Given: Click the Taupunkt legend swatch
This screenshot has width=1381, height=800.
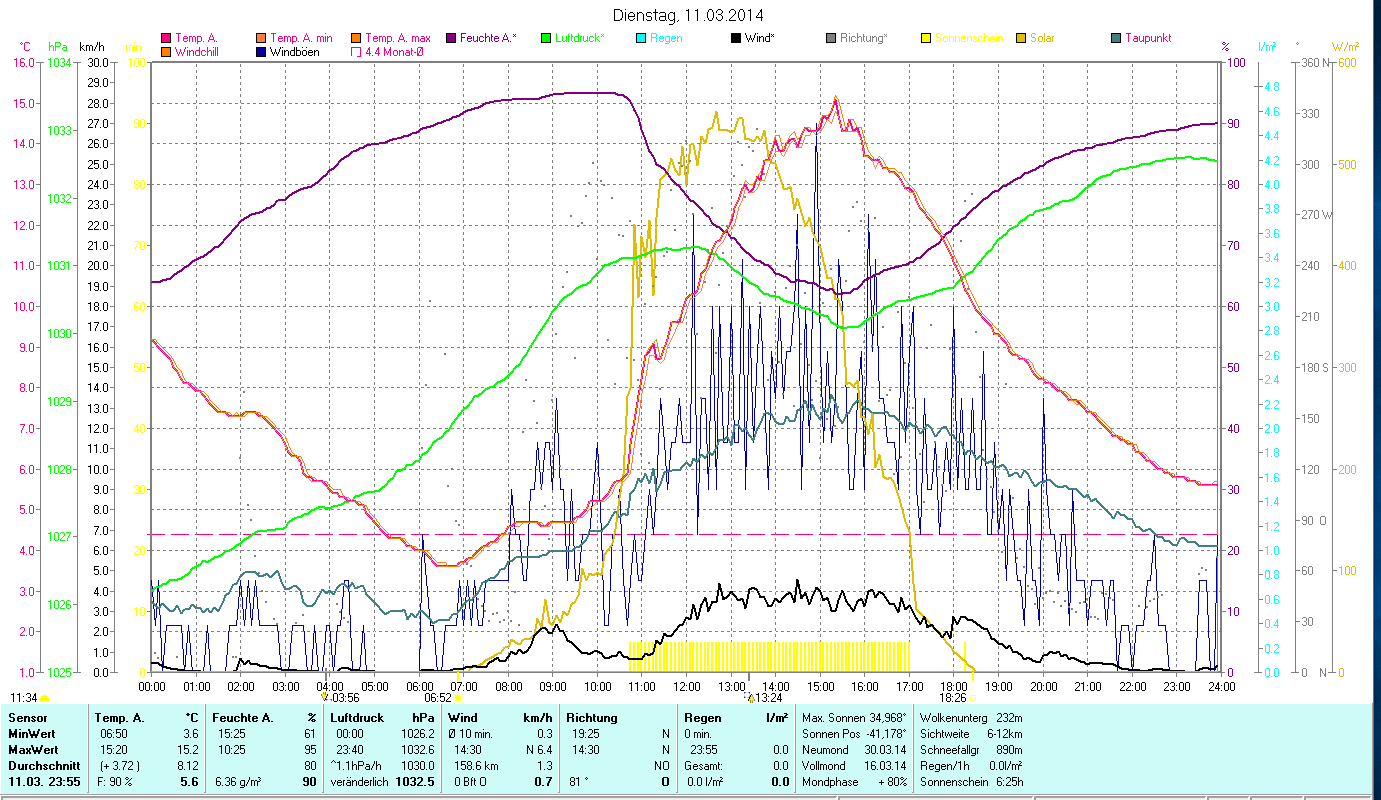Looking at the screenshot, I should tap(1116, 38).
